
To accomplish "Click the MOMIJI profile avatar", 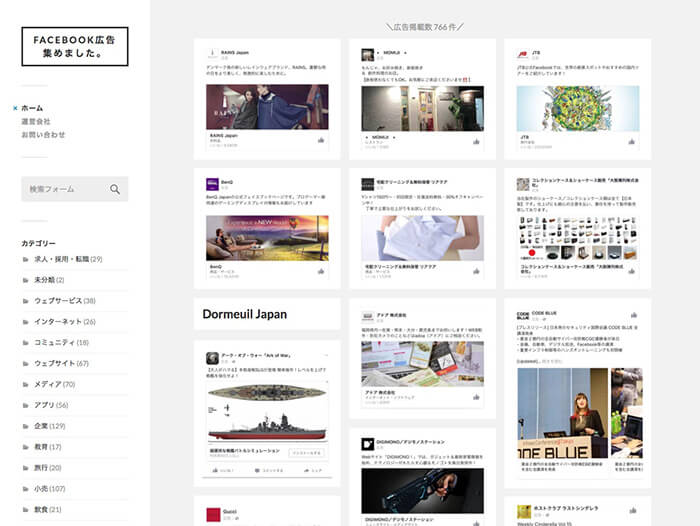I will click(x=367, y=55).
